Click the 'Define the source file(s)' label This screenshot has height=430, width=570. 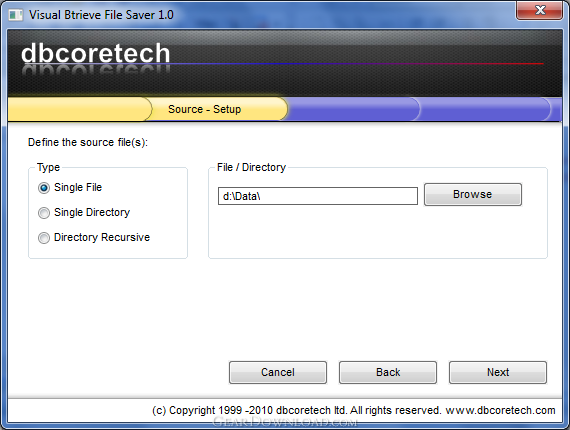pos(88,142)
